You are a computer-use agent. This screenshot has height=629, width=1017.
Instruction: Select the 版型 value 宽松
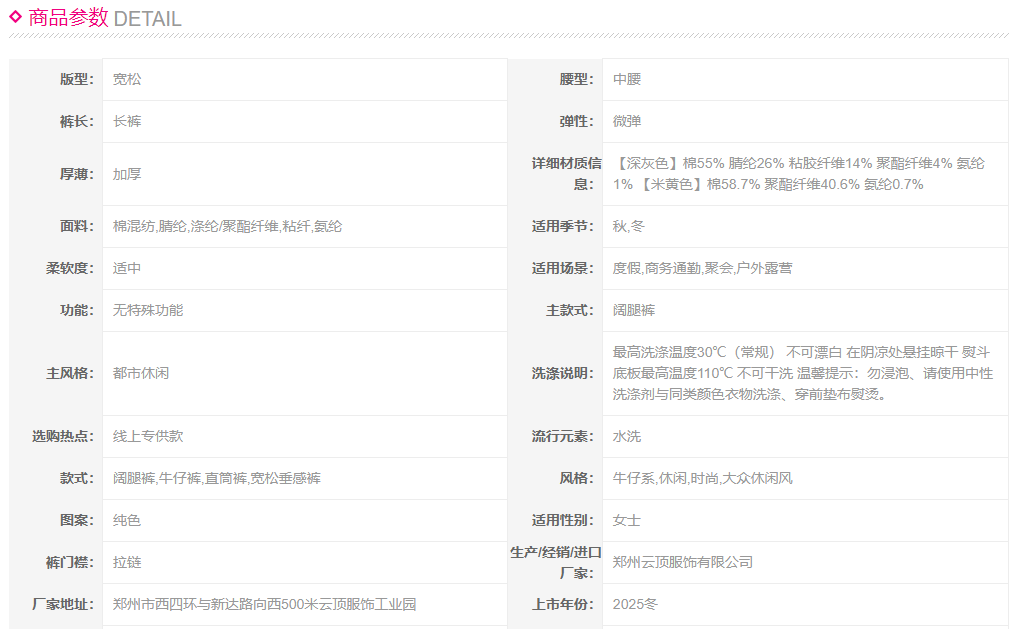pos(127,79)
